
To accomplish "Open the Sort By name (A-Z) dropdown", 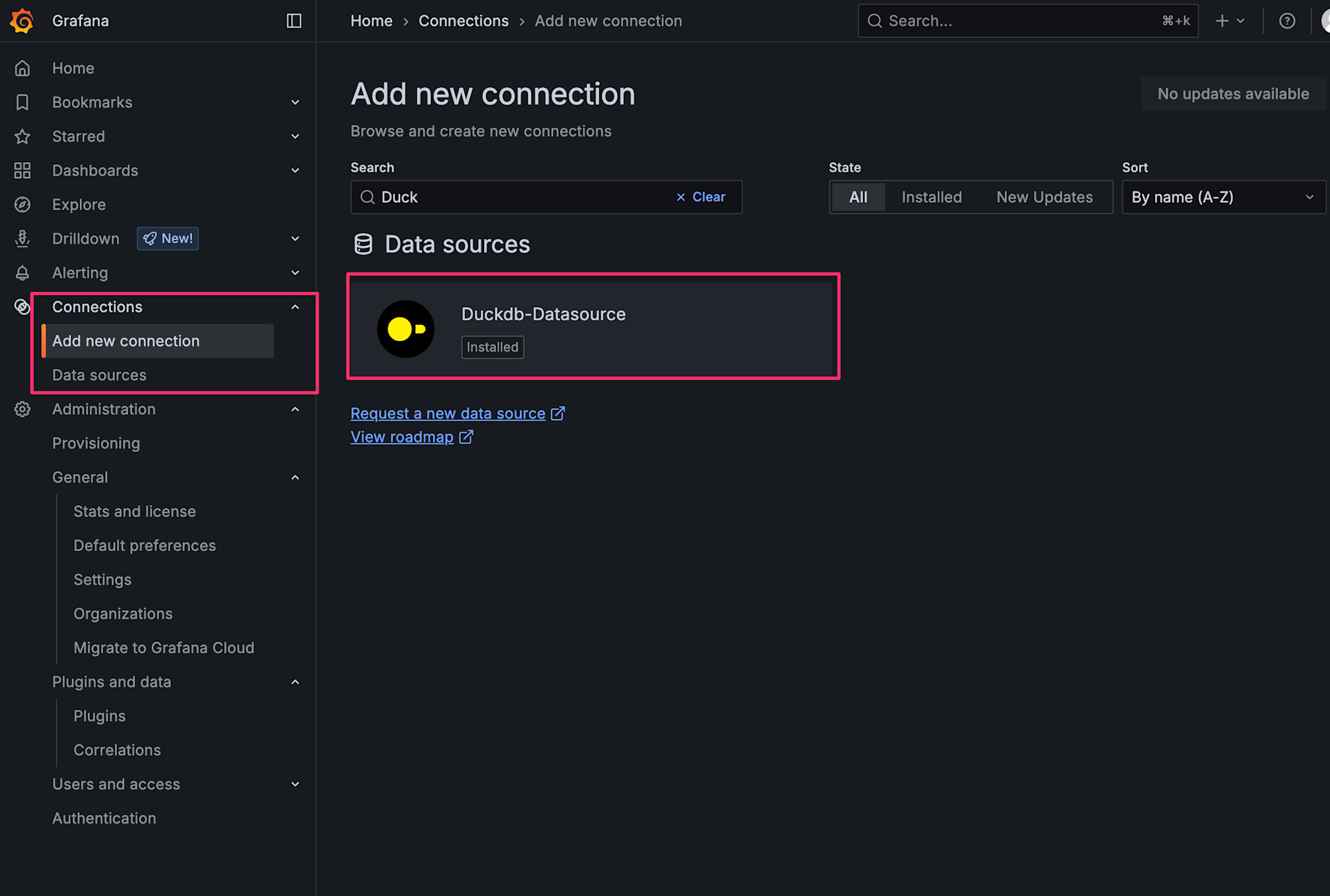I will (1224, 197).
